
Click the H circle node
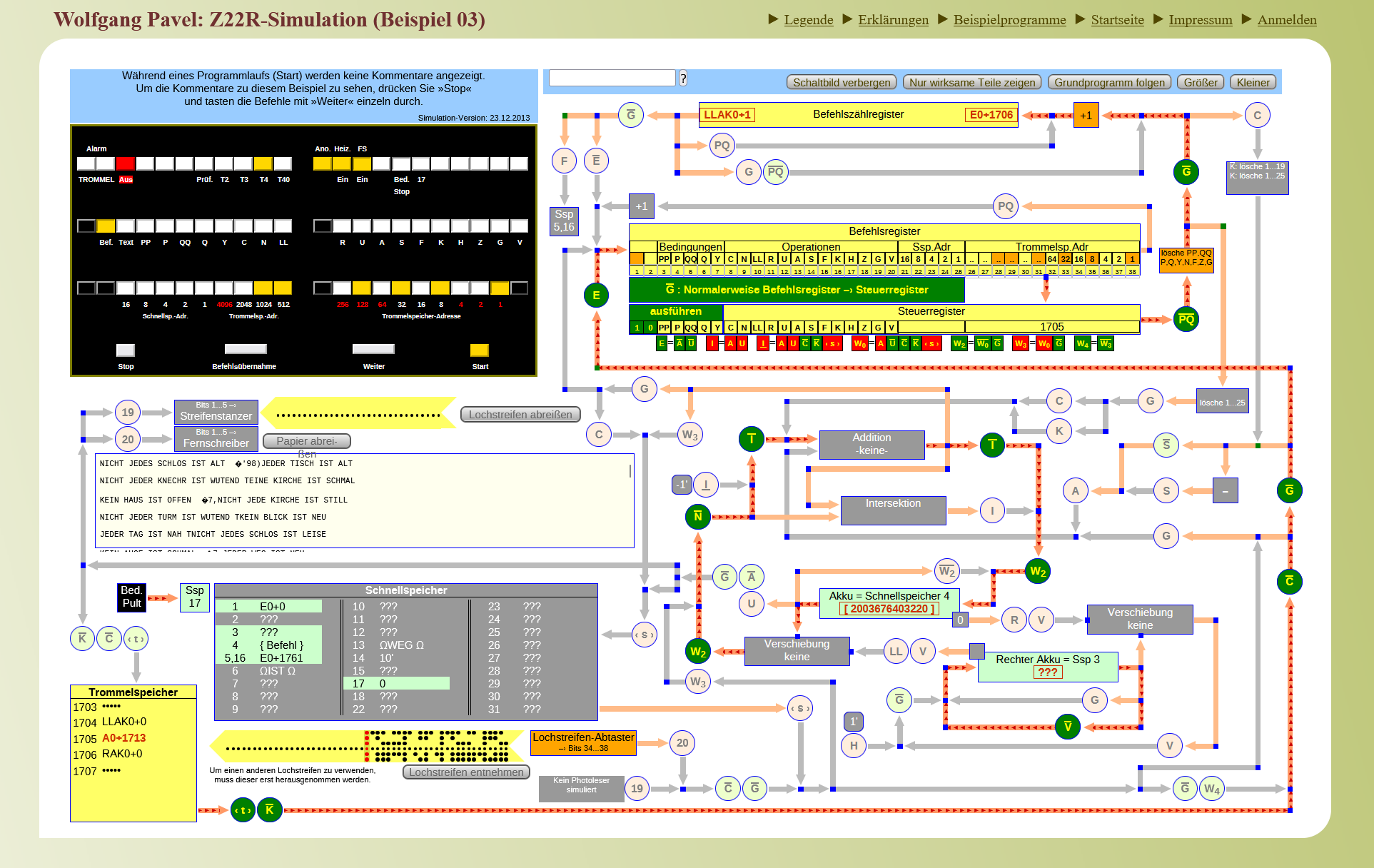854,746
